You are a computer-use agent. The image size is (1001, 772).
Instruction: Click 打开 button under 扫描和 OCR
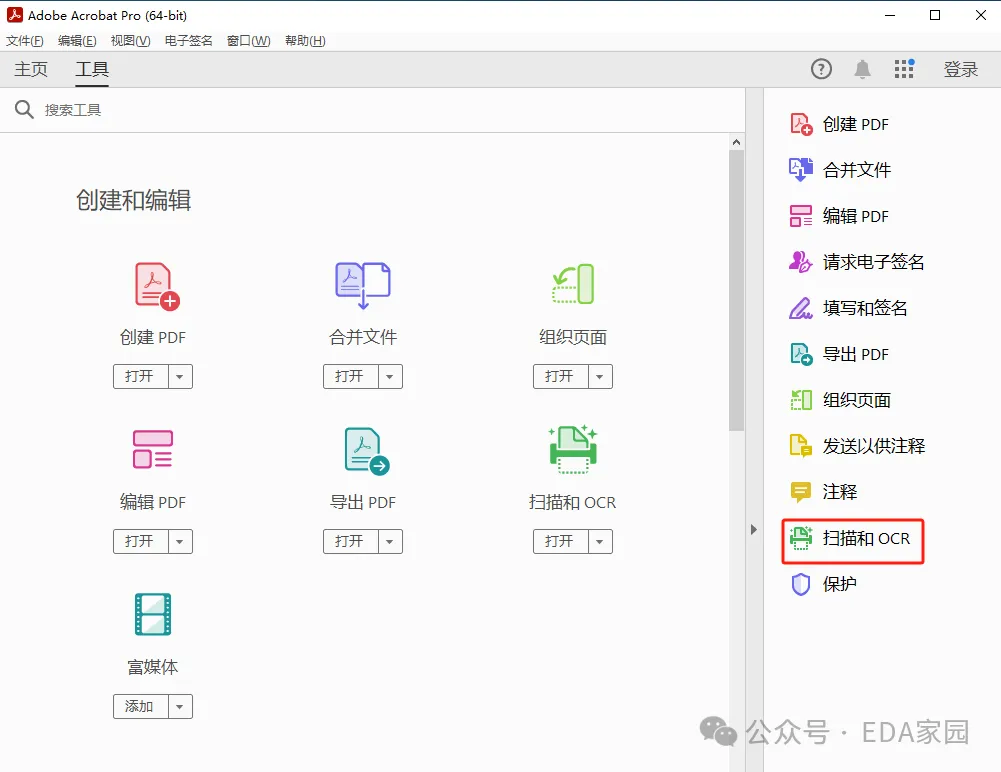pyautogui.click(x=561, y=541)
